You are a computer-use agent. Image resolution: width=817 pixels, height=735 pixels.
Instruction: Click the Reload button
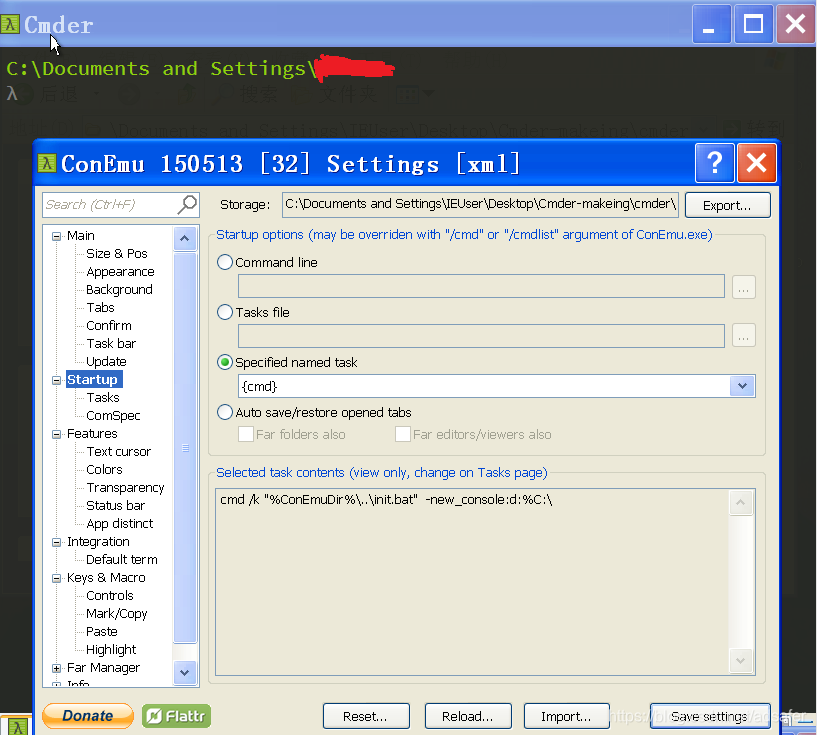click(468, 716)
